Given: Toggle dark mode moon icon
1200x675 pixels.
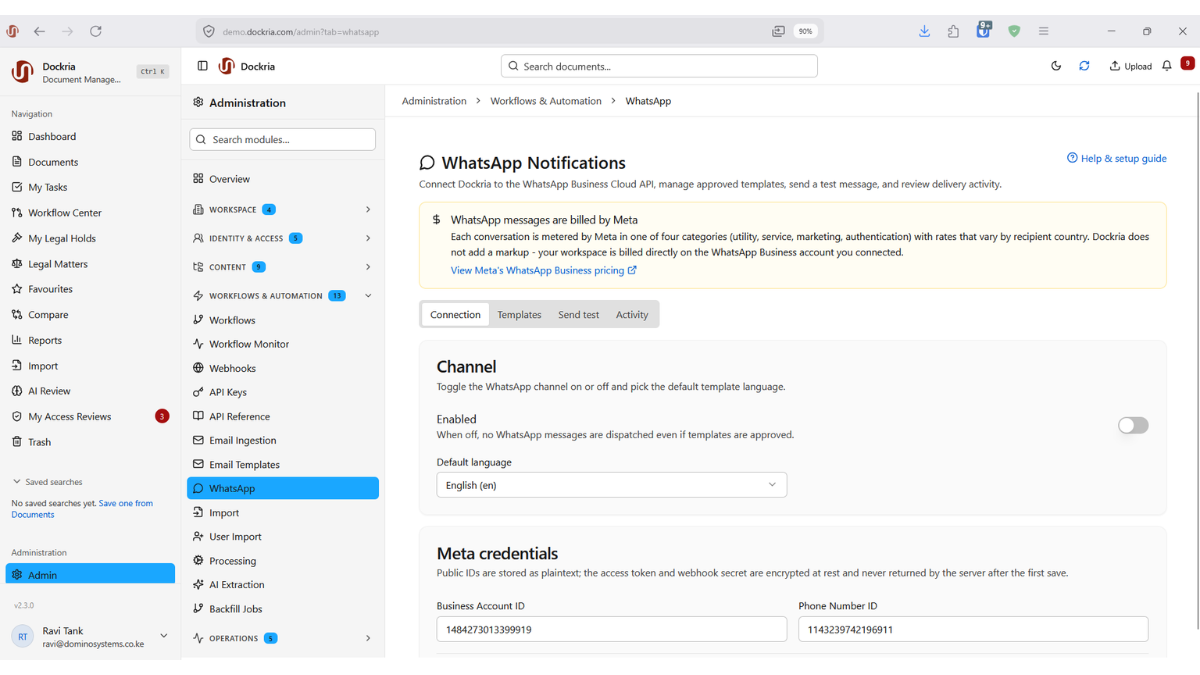Looking at the screenshot, I should tap(1056, 66).
